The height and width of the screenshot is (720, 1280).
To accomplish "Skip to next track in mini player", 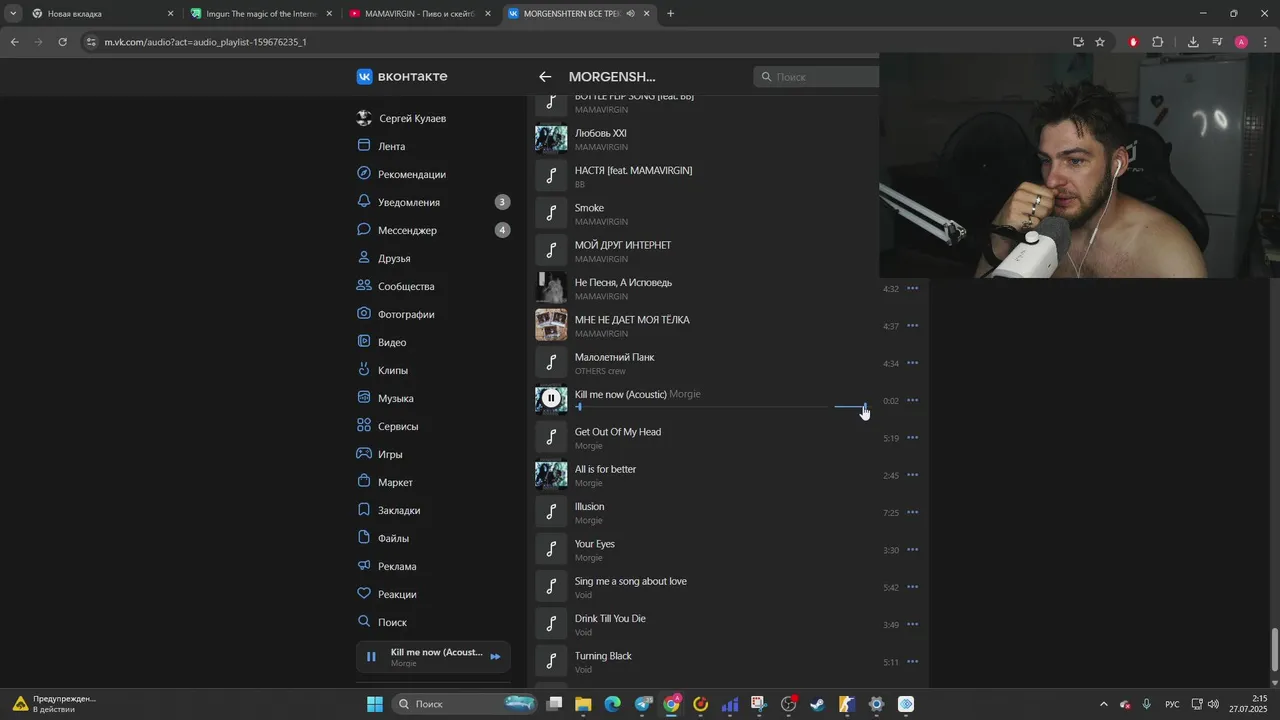I will pyautogui.click(x=495, y=657).
